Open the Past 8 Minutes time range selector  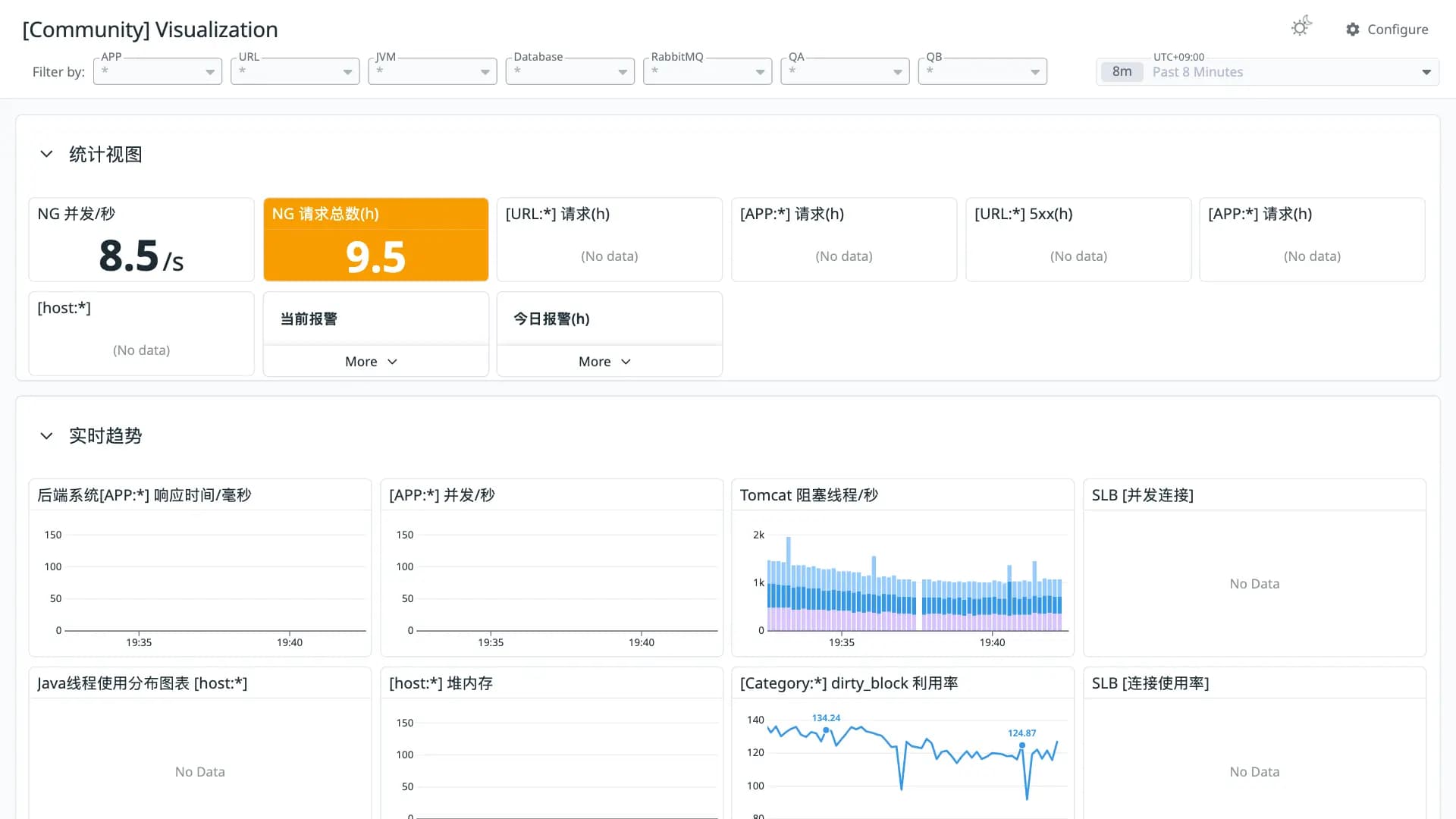[1267, 72]
